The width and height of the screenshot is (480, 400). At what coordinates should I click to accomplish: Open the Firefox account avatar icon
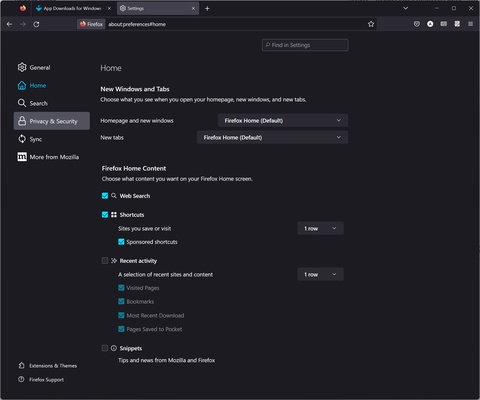430,24
